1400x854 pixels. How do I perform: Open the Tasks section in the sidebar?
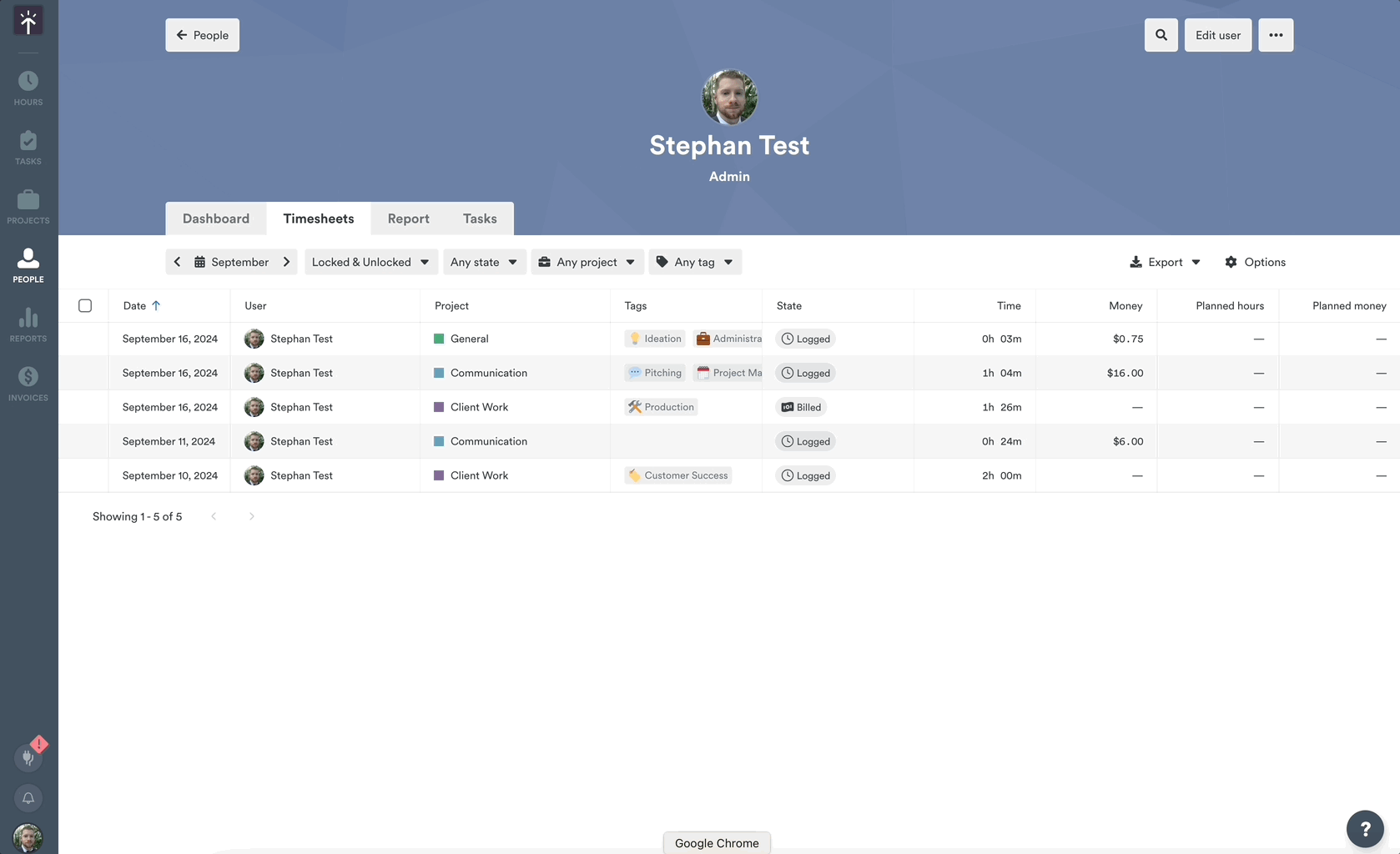pyautogui.click(x=28, y=146)
